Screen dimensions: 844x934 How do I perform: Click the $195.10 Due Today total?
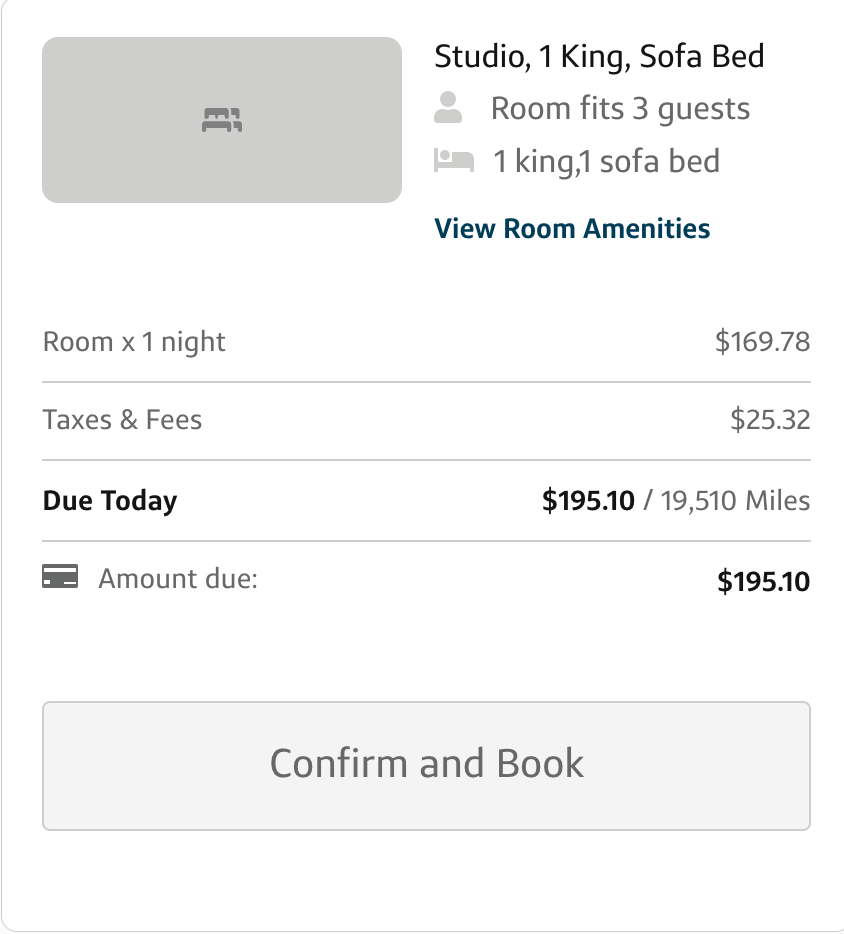588,500
